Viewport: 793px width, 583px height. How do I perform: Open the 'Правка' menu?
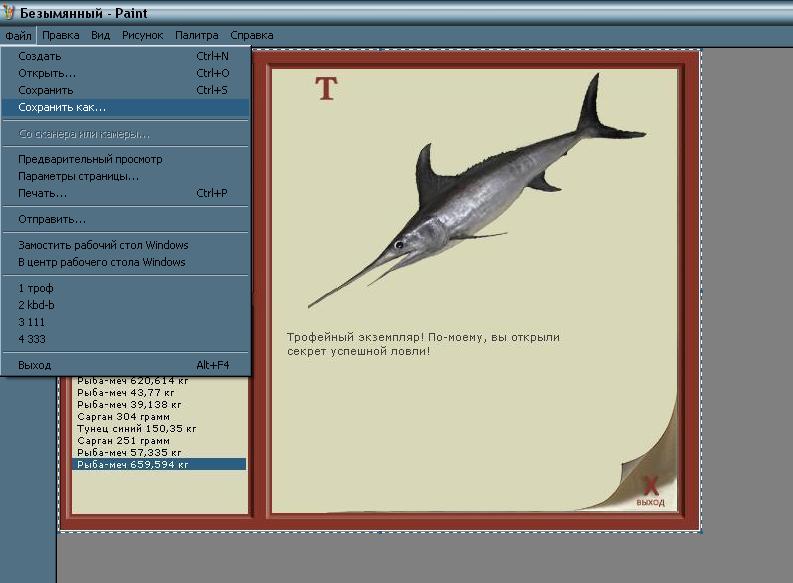pyautogui.click(x=61, y=35)
